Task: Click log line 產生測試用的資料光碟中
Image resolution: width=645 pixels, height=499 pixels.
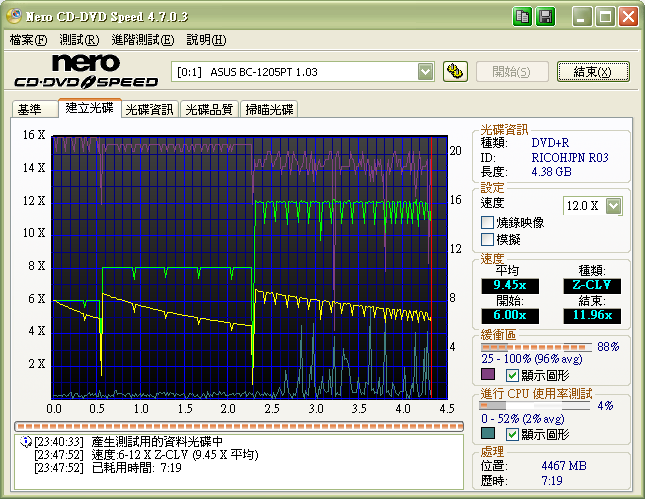Action: click(157, 442)
